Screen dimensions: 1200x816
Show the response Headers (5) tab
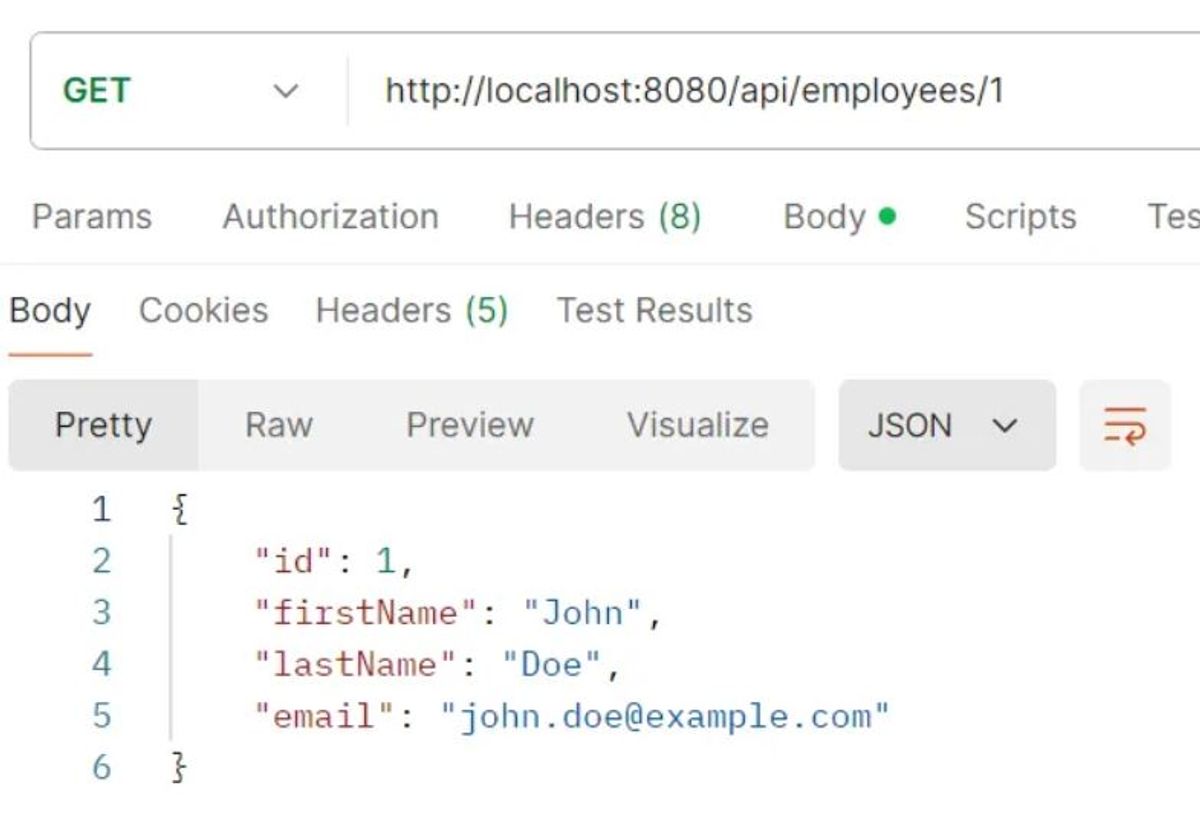[x=411, y=311]
